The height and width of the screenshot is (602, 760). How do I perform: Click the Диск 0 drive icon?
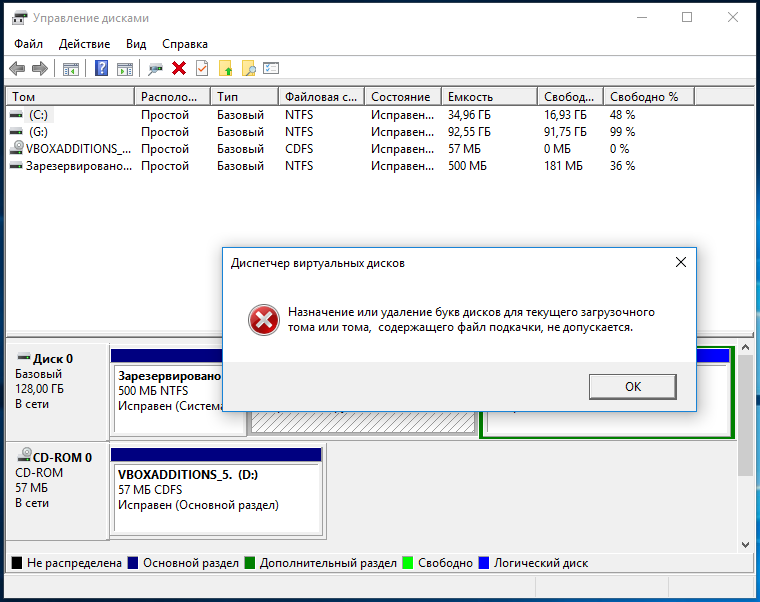click(23, 357)
